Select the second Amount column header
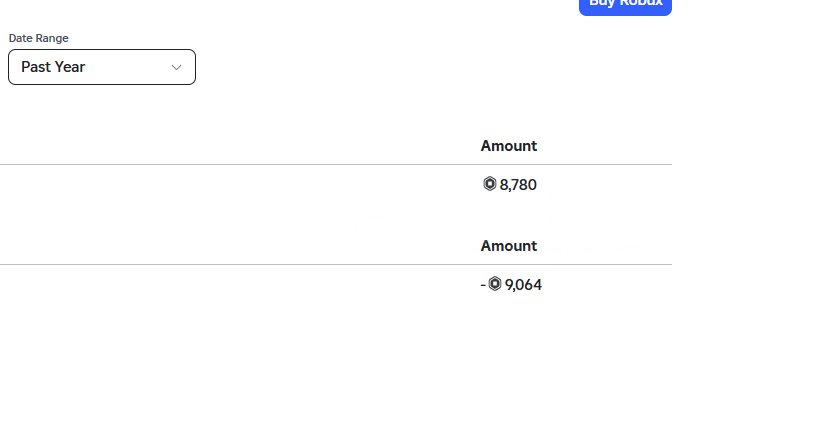 pyautogui.click(x=509, y=246)
